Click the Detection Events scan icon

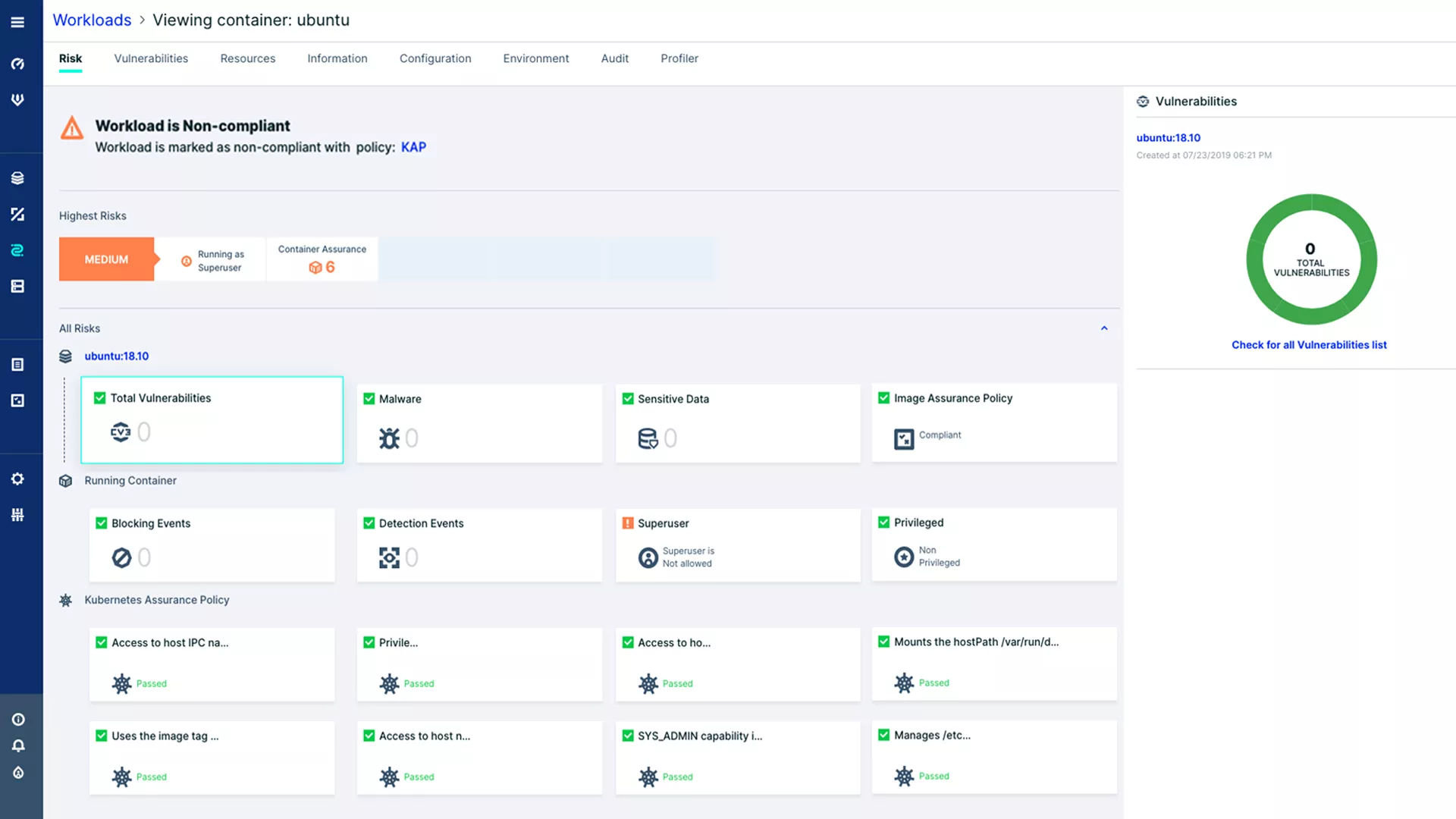[390, 556]
